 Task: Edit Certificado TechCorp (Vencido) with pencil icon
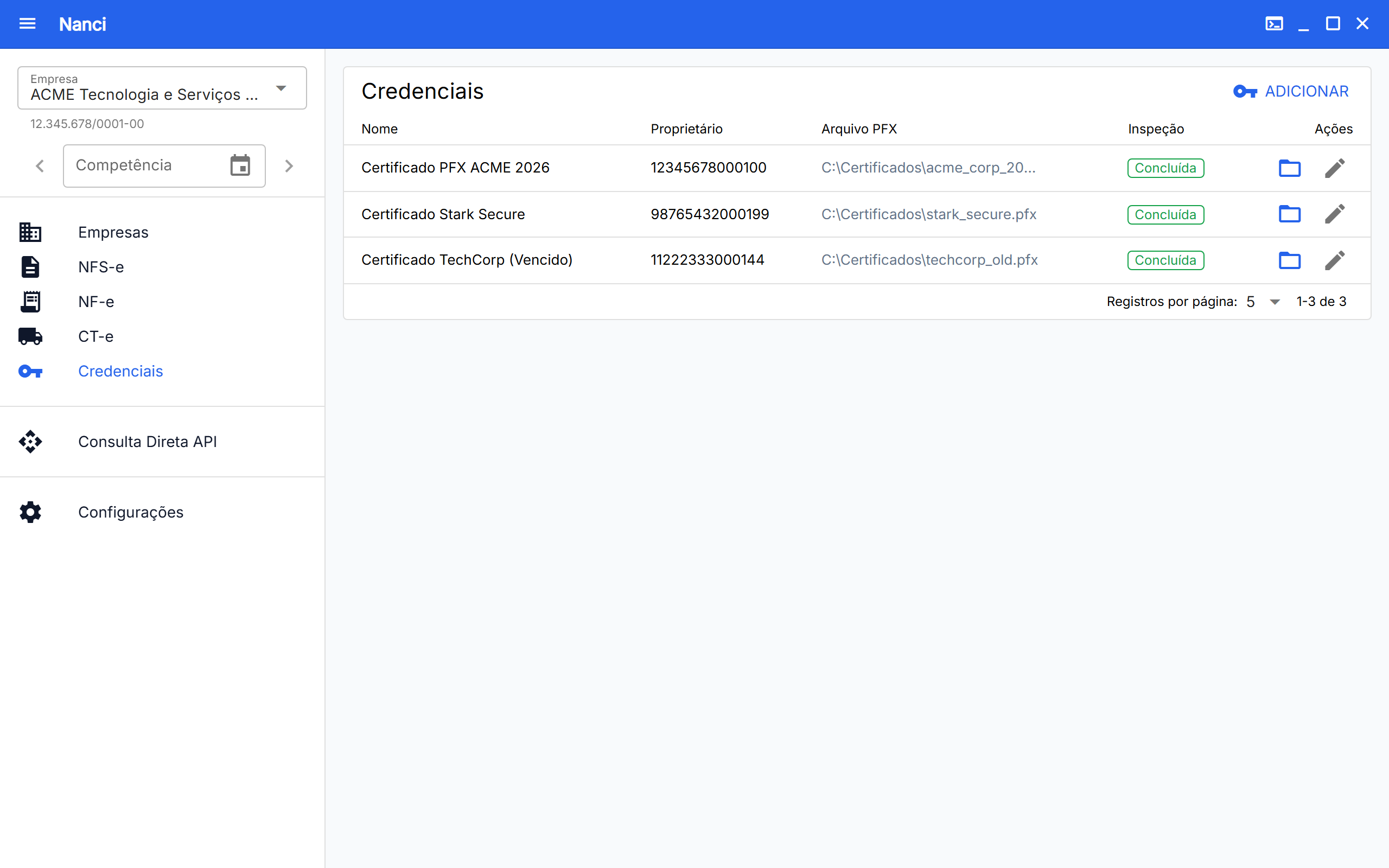pos(1335,260)
